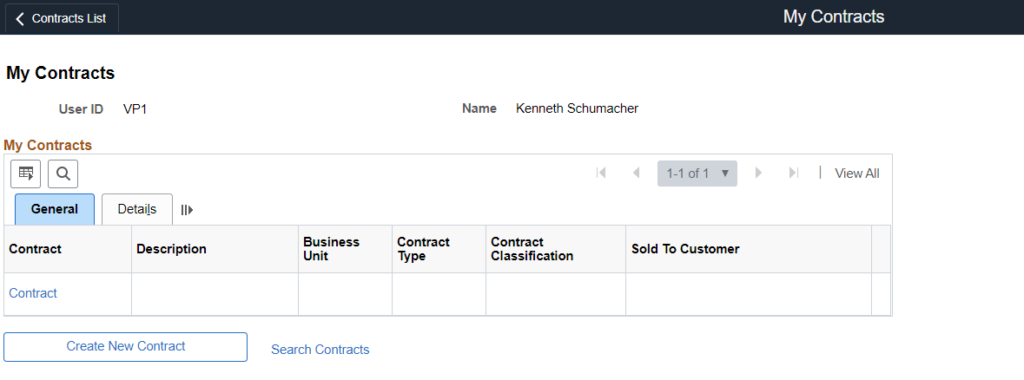Click the Sold To Customer column header
This screenshot has height=380, width=1024.
point(685,249)
